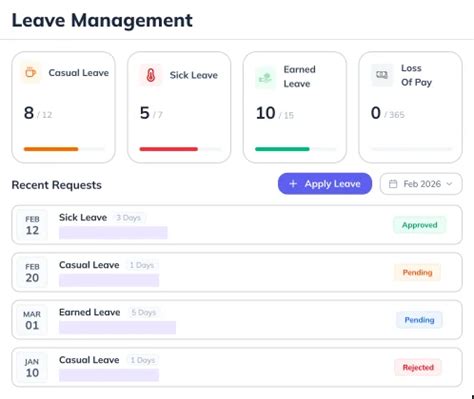The image size is (474, 399).
Task: Select the FEB 20 date tile
Action: click(32, 272)
